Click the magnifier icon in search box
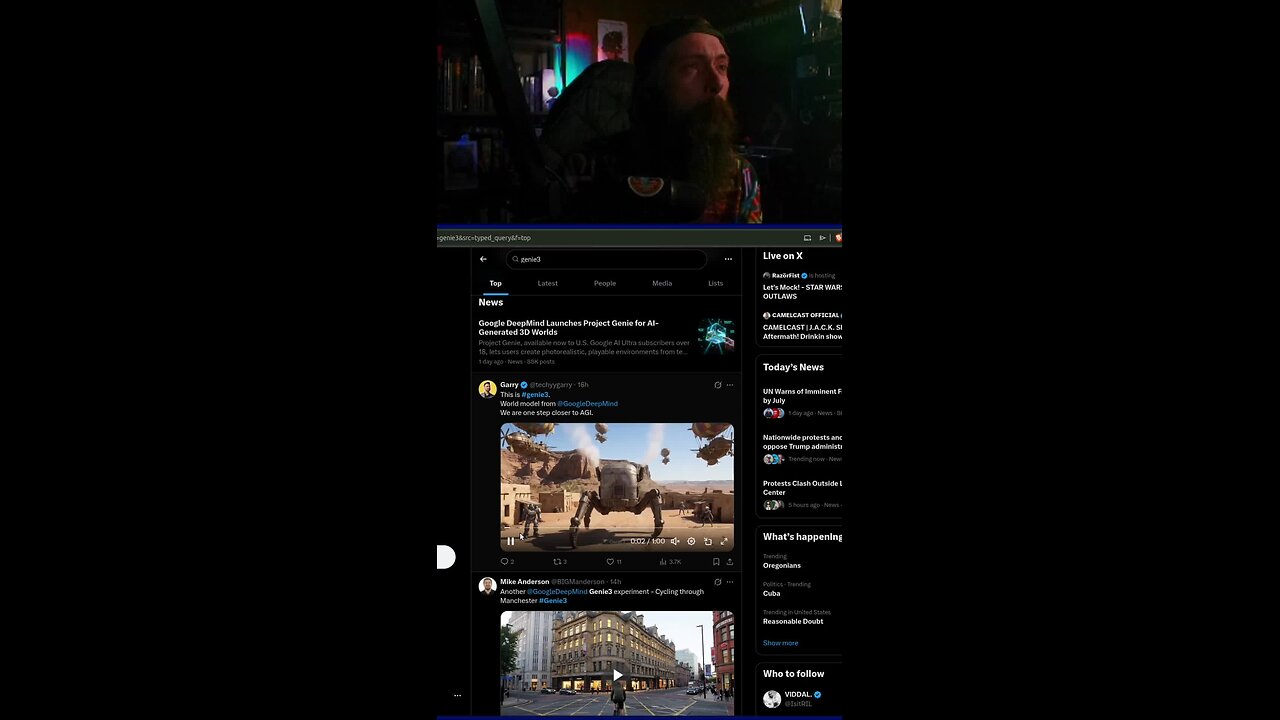Viewport: 1280px width, 720px height. click(x=516, y=259)
